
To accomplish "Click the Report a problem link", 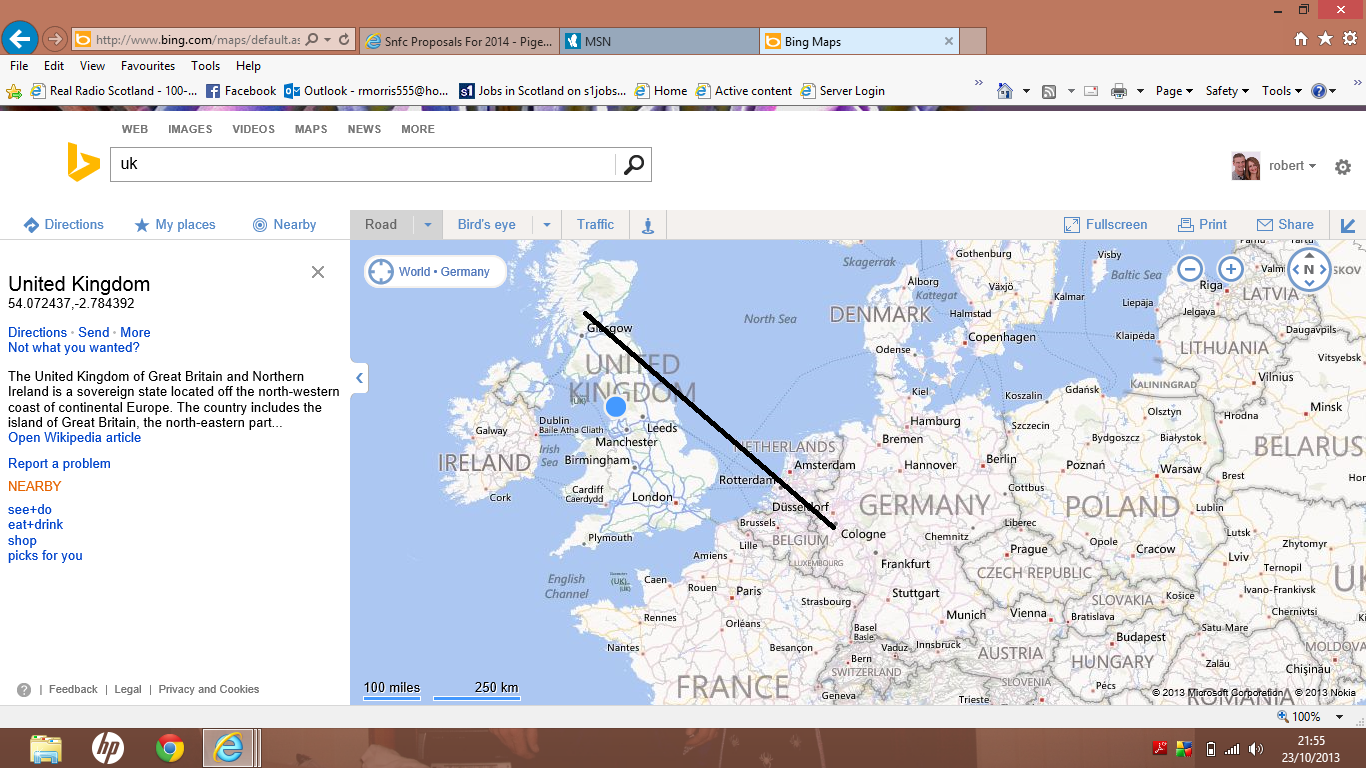I will [x=59, y=464].
